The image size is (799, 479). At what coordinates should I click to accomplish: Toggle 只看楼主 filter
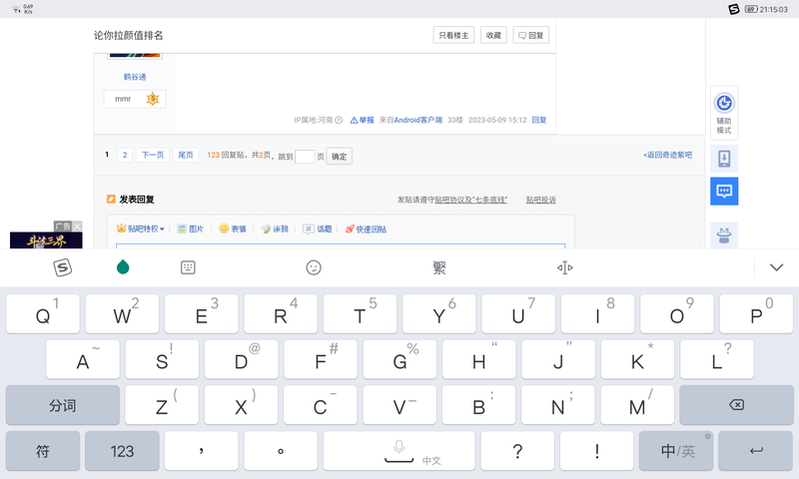point(453,35)
